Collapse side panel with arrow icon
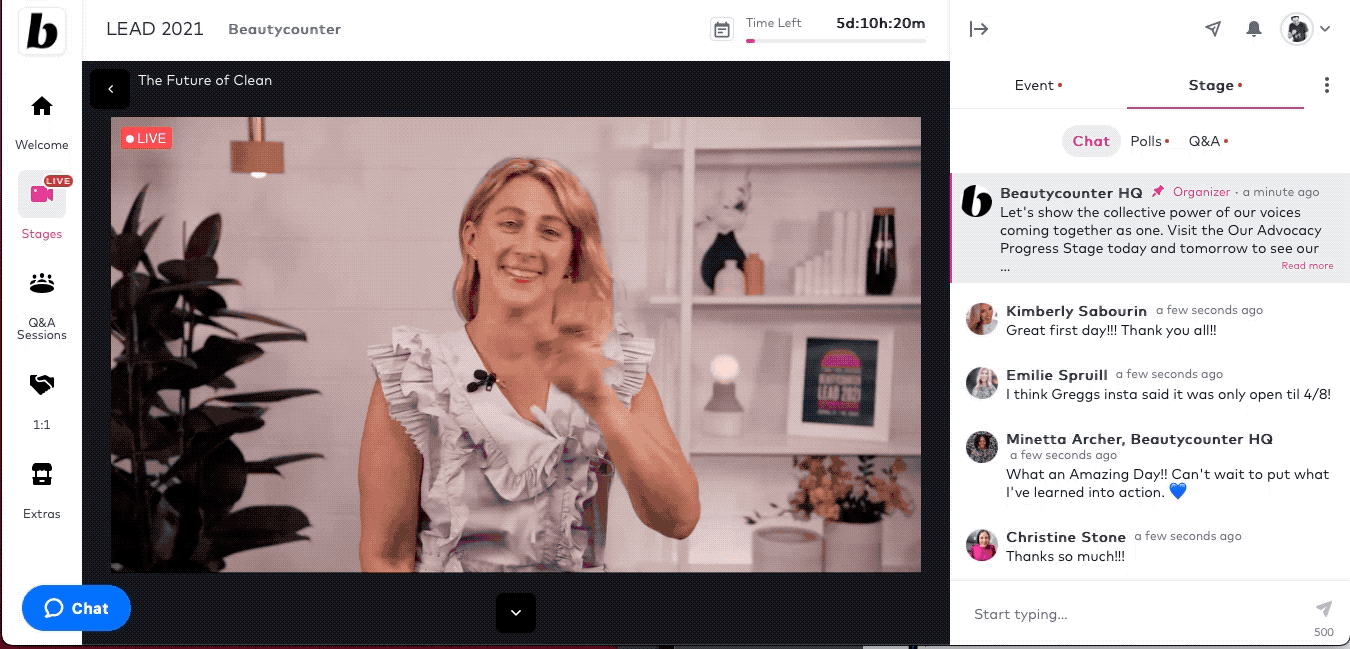 979,29
